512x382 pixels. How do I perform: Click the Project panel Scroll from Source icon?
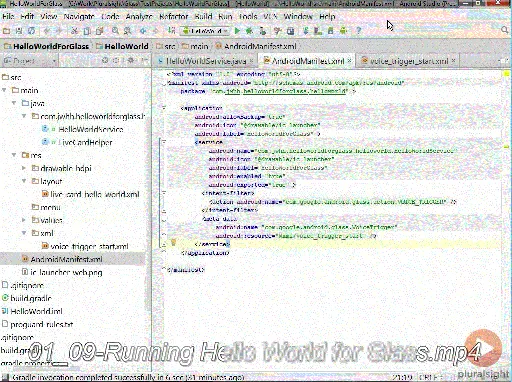[x=105, y=61]
